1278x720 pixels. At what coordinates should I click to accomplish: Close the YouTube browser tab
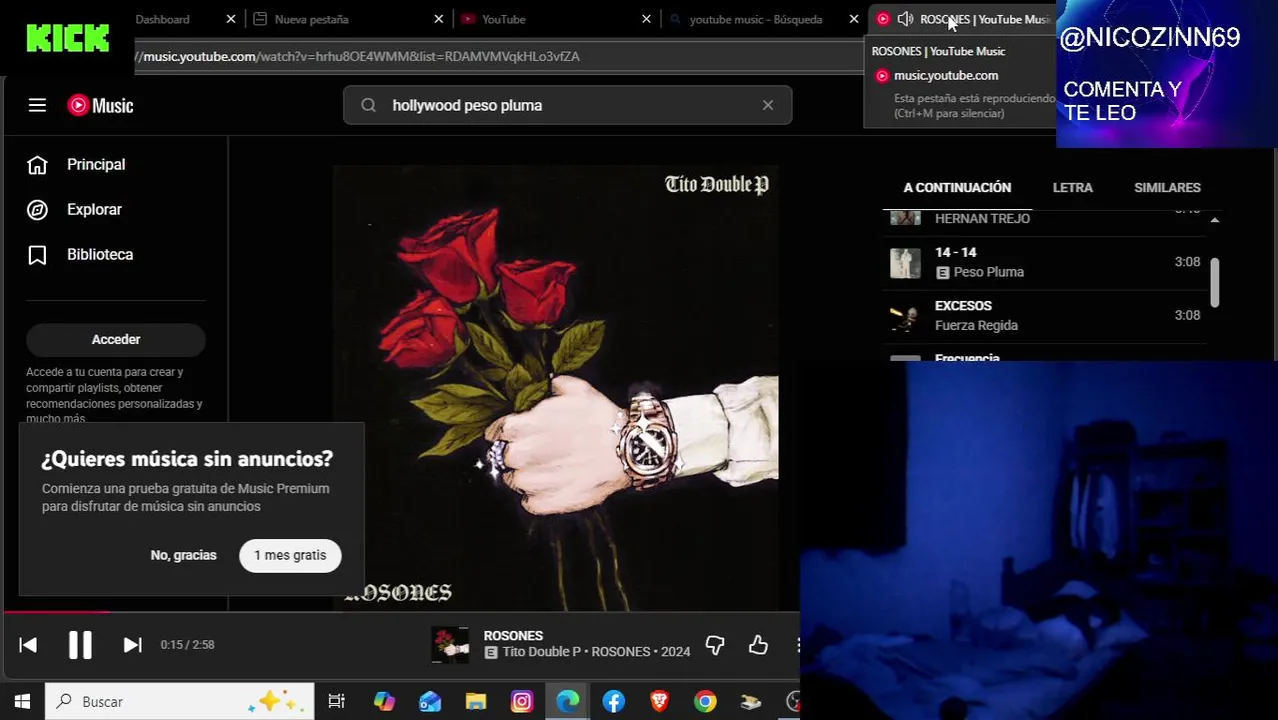646,19
